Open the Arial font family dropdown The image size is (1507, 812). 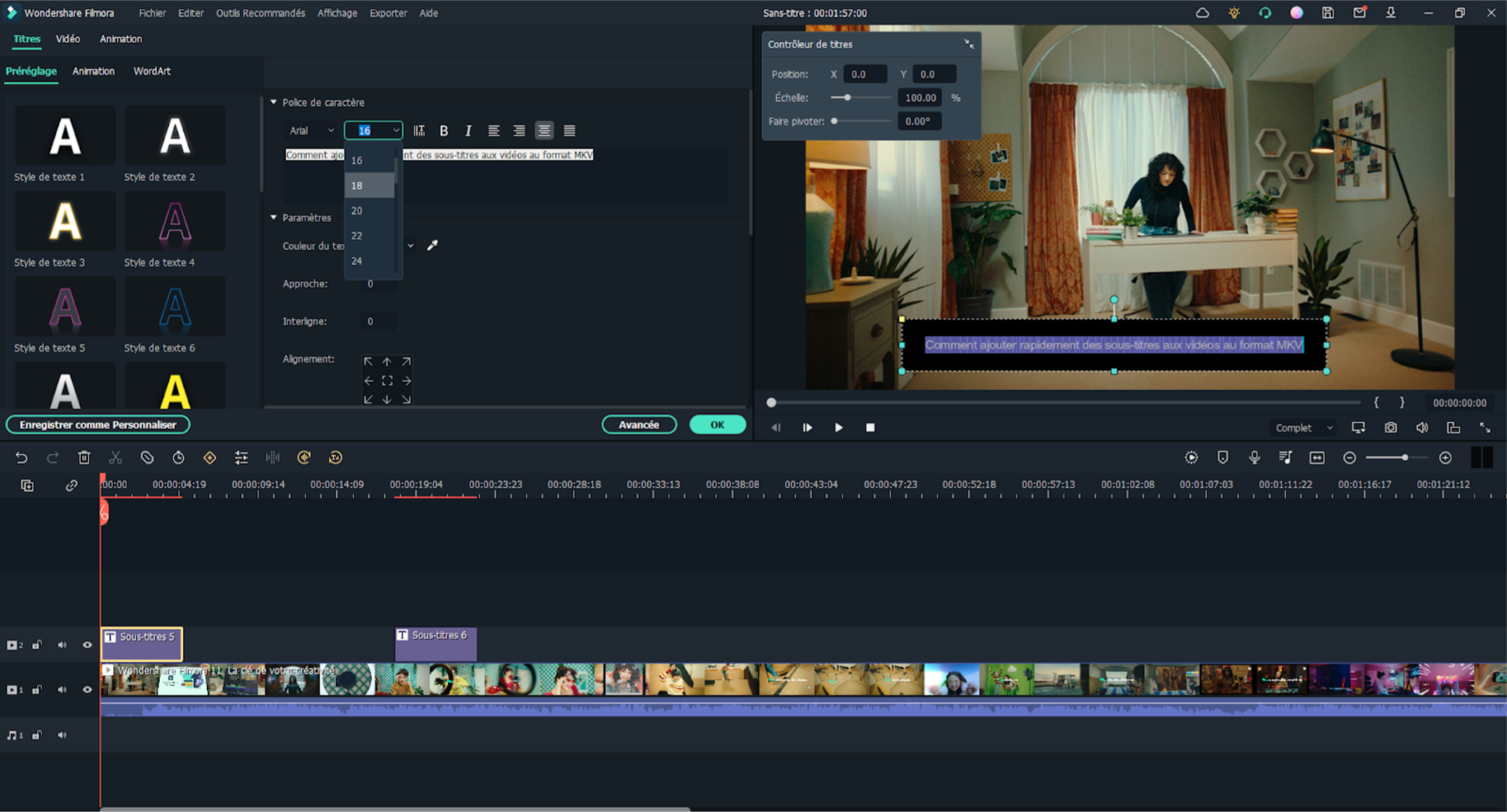pos(310,131)
